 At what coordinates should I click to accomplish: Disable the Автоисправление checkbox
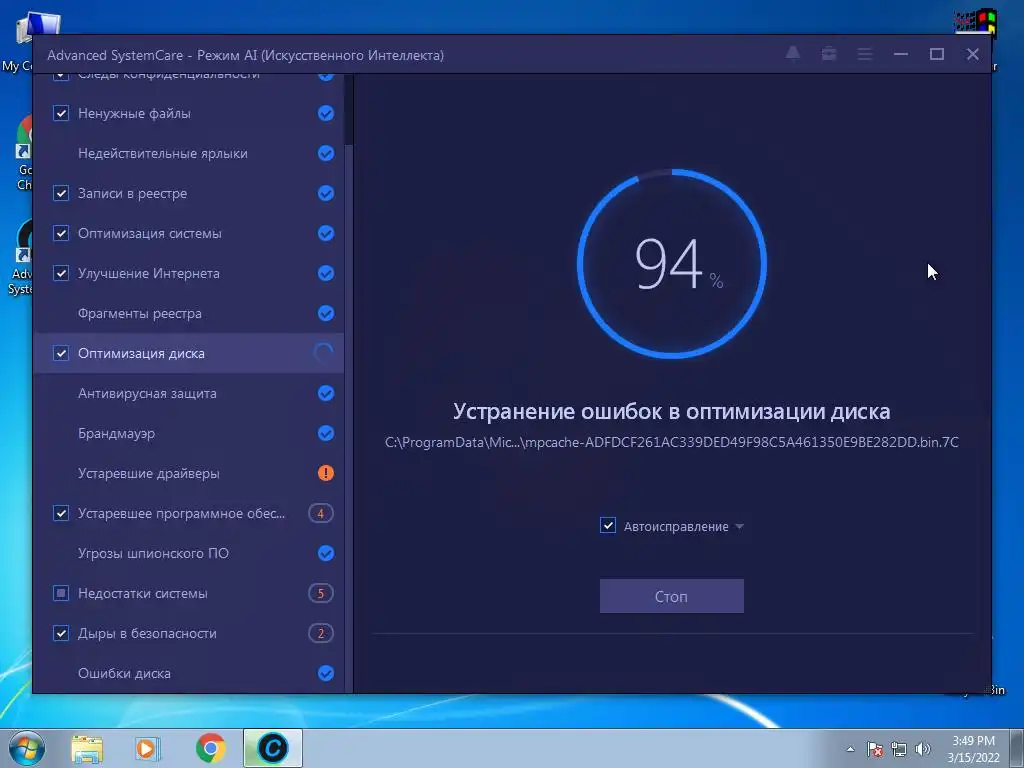[x=608, y=526]
